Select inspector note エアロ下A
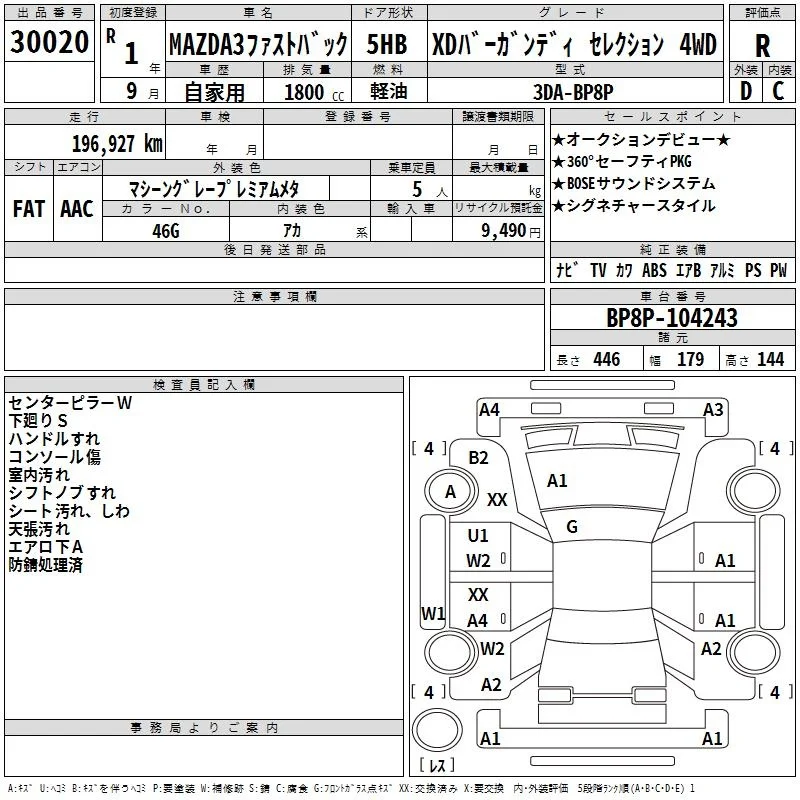The height and width of the screenshot is (800, 800). [46, 547]
